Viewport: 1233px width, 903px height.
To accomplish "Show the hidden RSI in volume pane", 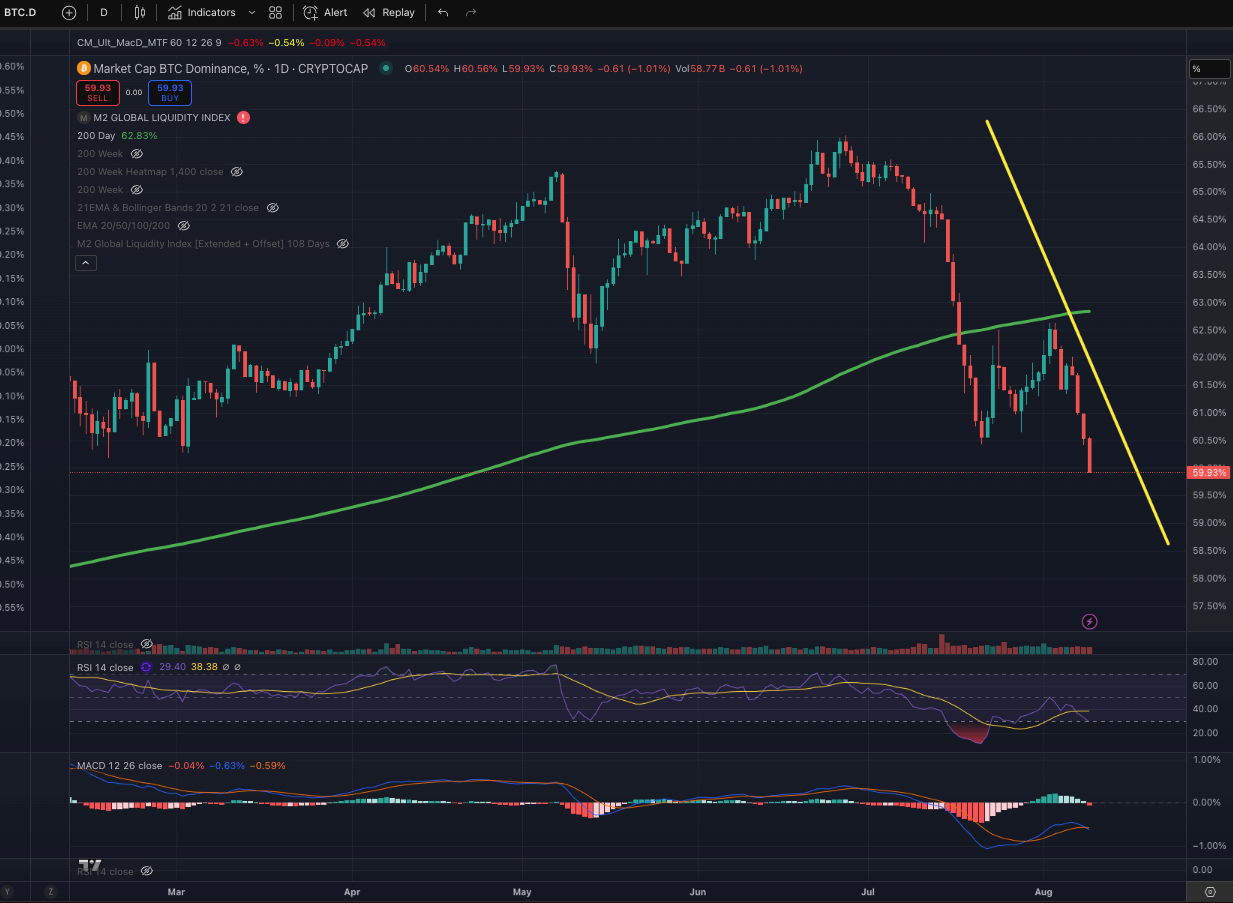I will [146, 644].
